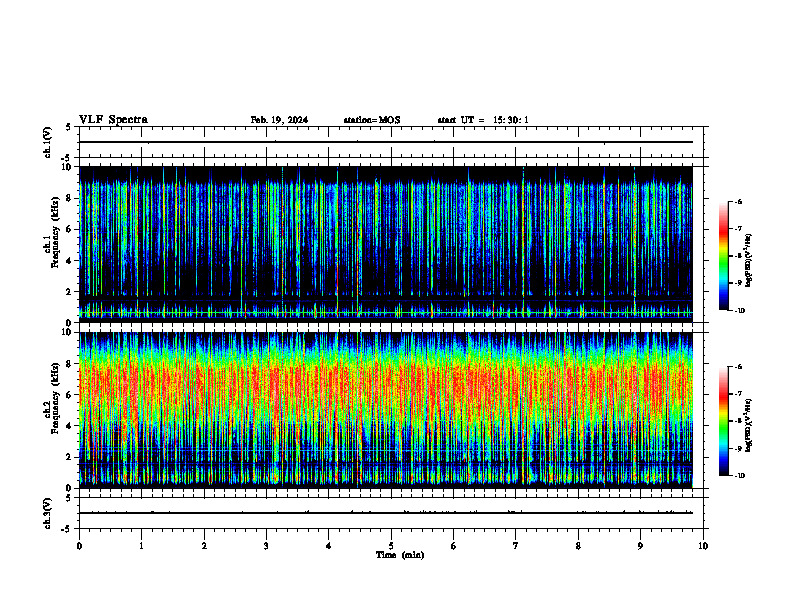792x612 pixels.
Task: Click ch.1 frequency axis "2" tick label
Action: pos(70,291)
